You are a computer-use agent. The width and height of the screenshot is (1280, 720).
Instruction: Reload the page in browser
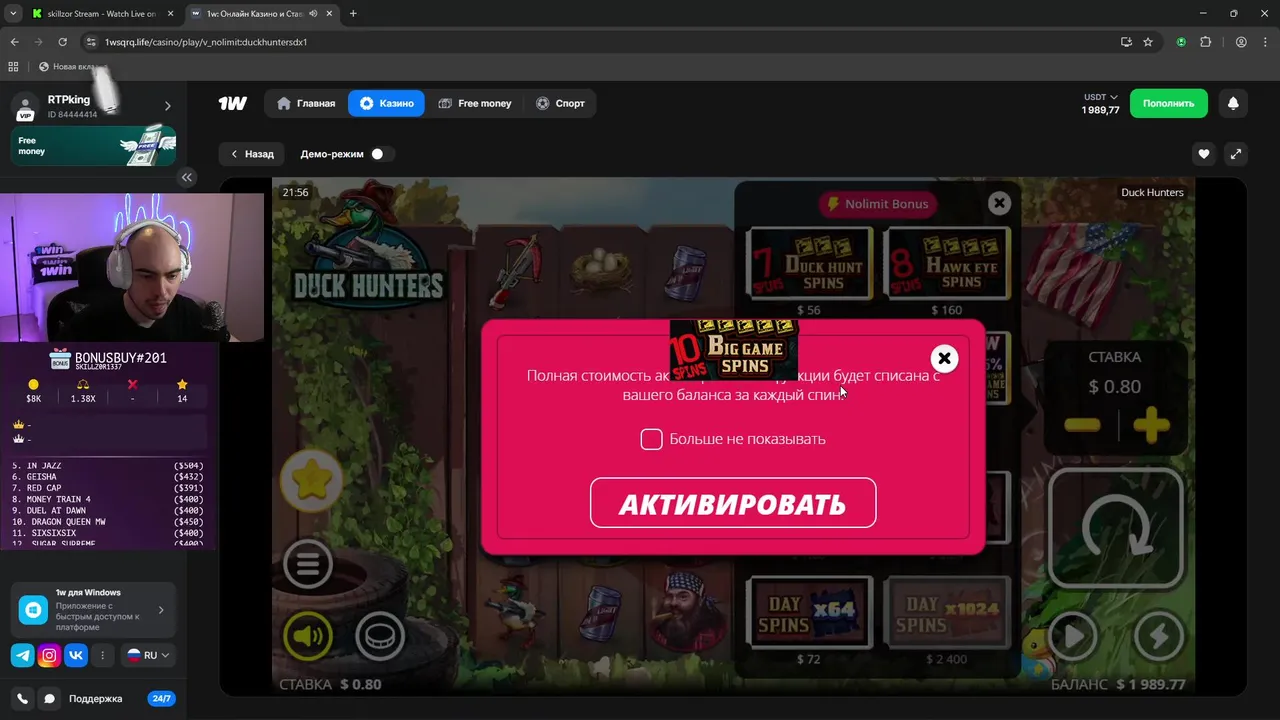tap(62, 42)
